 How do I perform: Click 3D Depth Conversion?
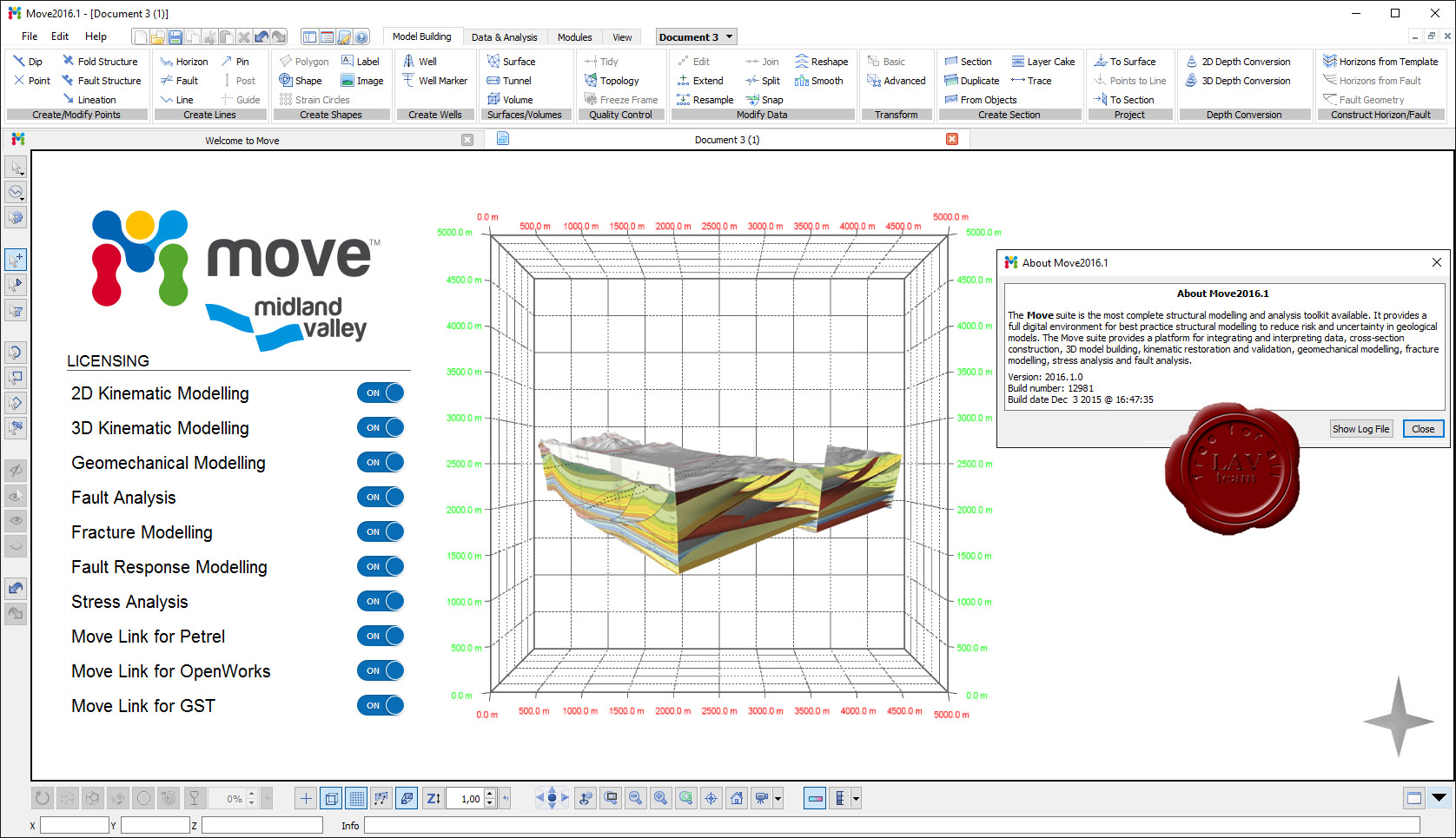[1238, 81]
